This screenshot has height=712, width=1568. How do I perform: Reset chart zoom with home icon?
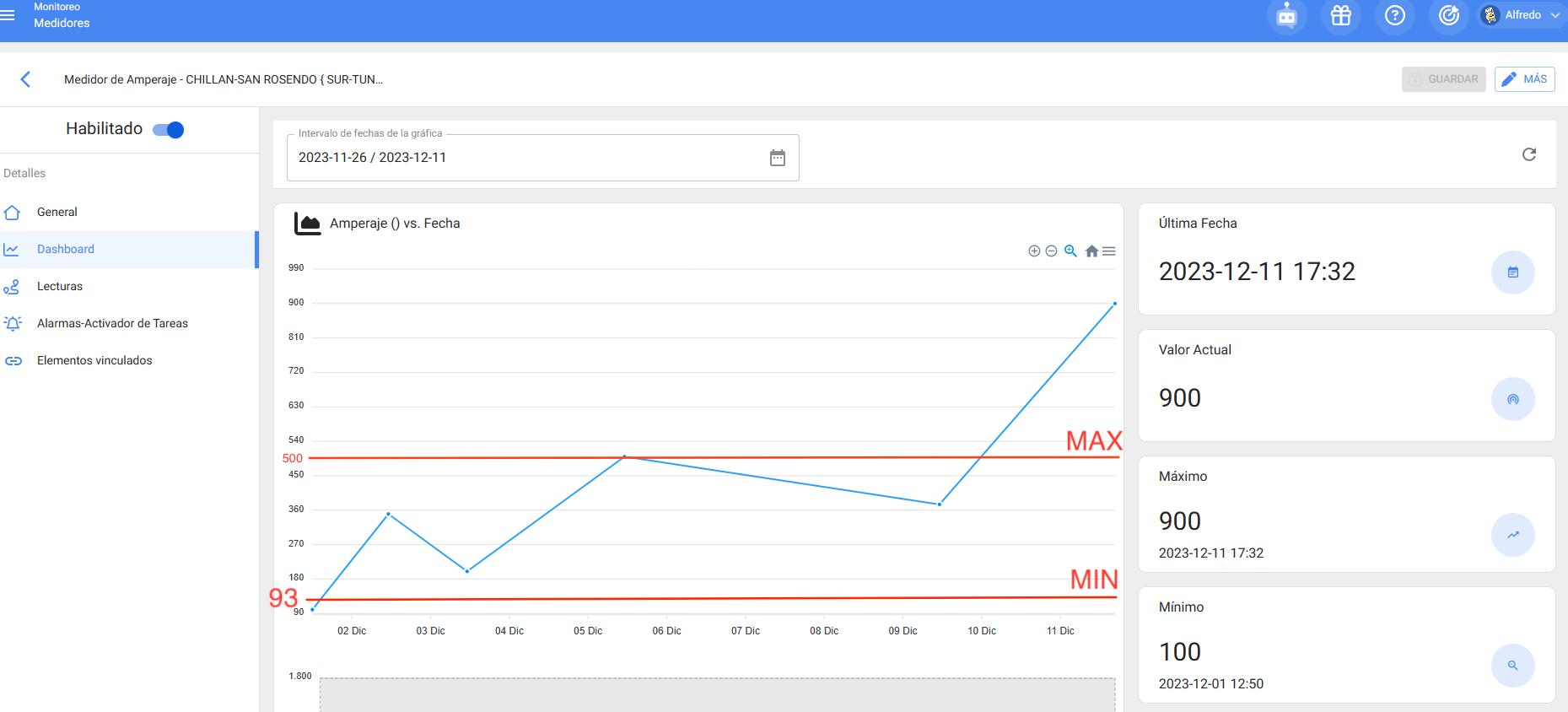tap(1091, 251)
